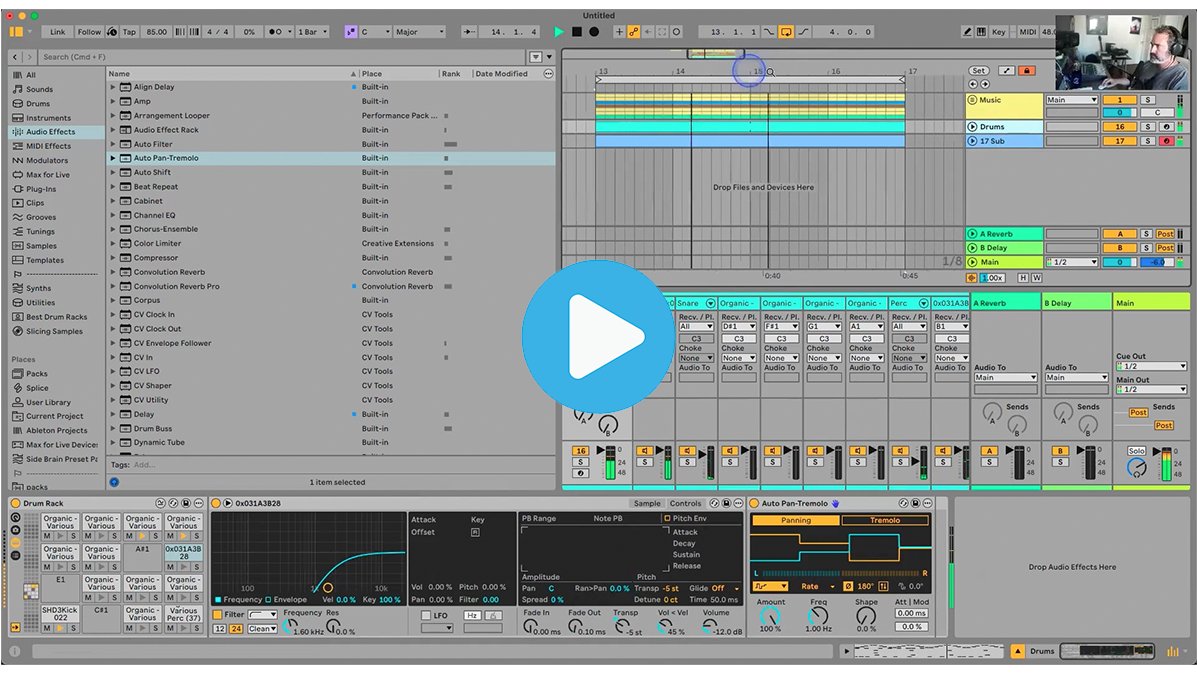Select Audio Effects in the browser
Image resolution: width=1197 pixels, height=673 pixels.
click(50, 132)
